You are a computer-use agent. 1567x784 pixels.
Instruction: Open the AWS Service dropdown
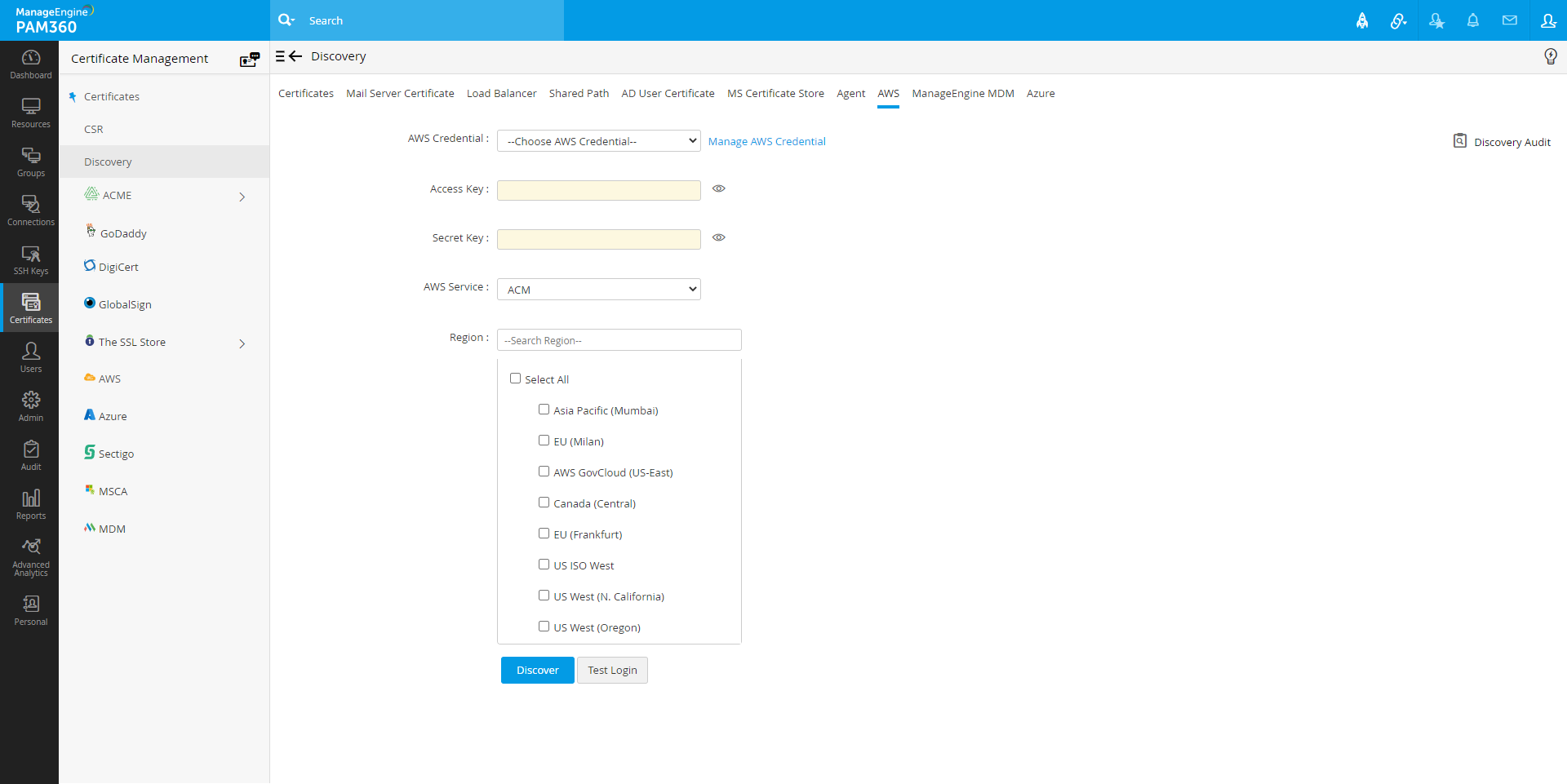point(599,290)
